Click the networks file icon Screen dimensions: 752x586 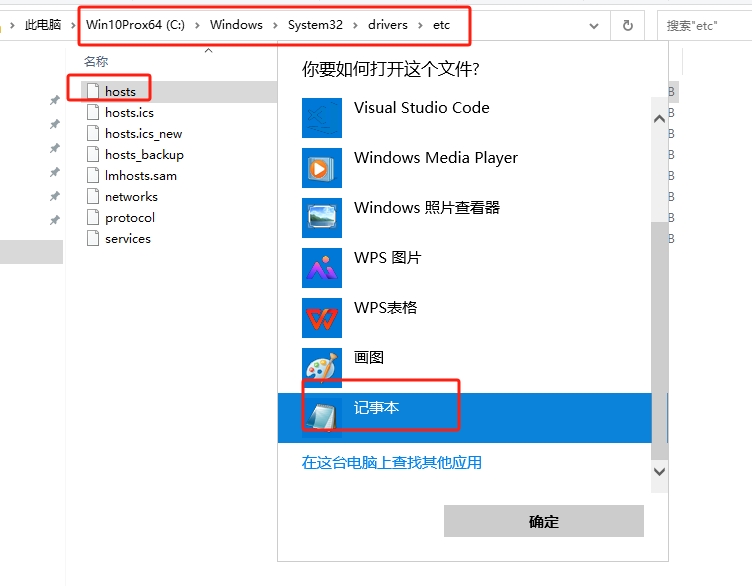(93, 197)
